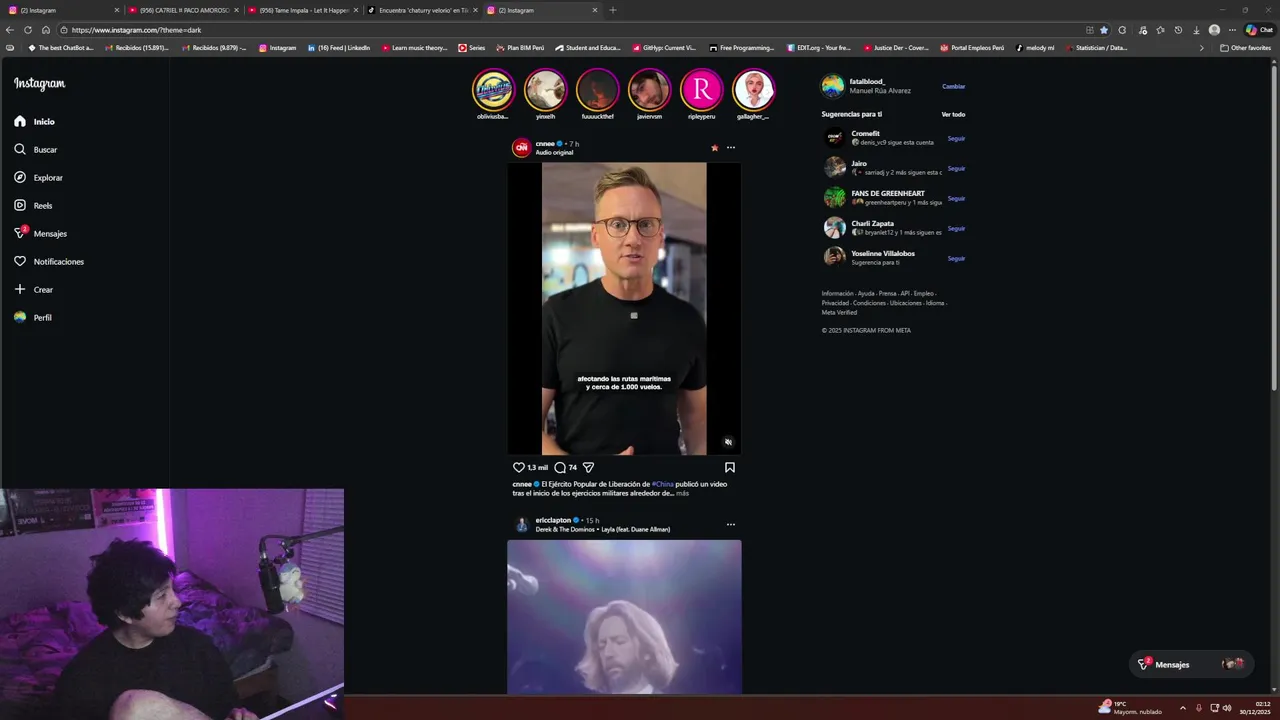Show more bookmarks bar chevron

1202,48
